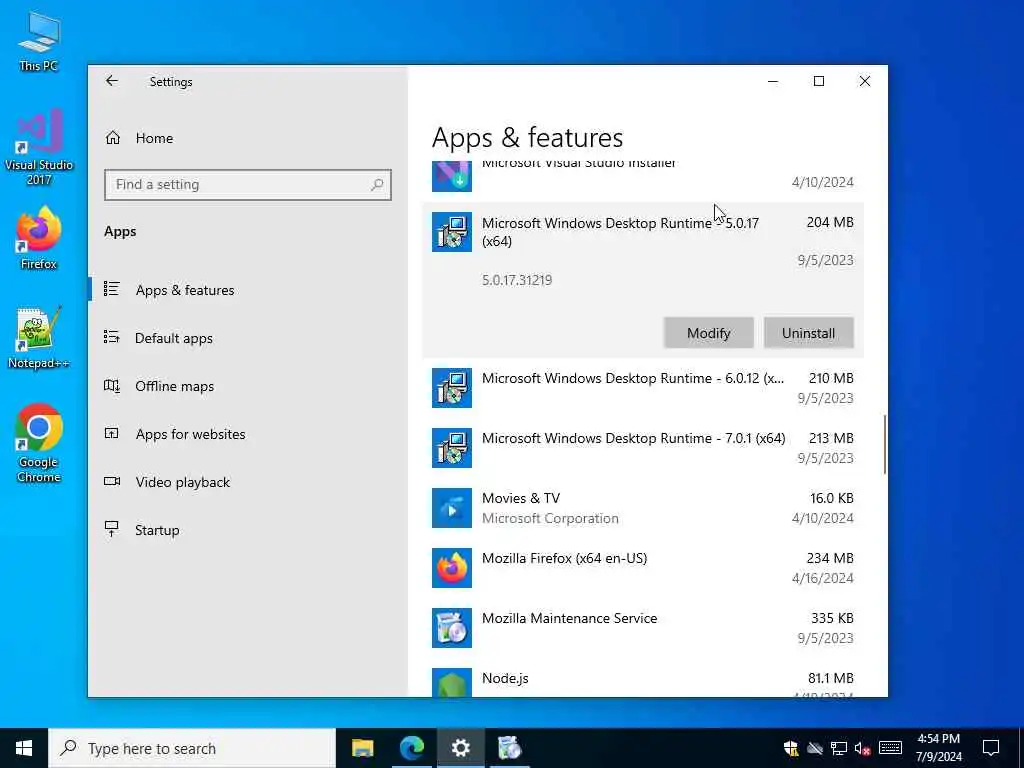
Task: Select Microsoft Windows Desktop Runtime - 6.0.12 entry
Action: [643, 388]
